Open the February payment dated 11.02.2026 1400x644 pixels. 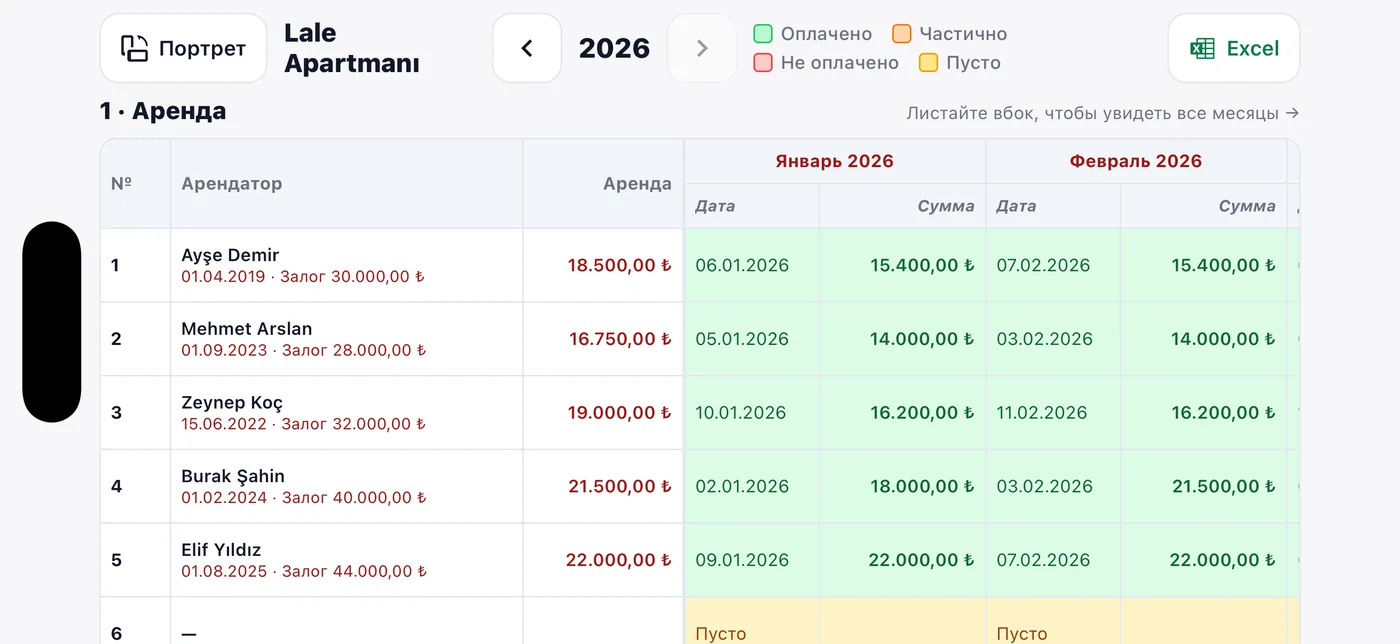tap(1042, 413)
